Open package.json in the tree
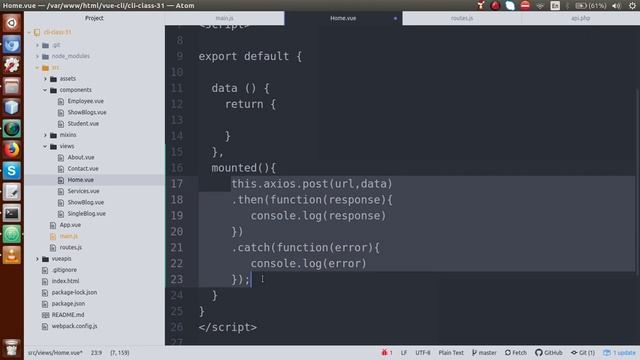640x360 pixels. pos(68,304)
